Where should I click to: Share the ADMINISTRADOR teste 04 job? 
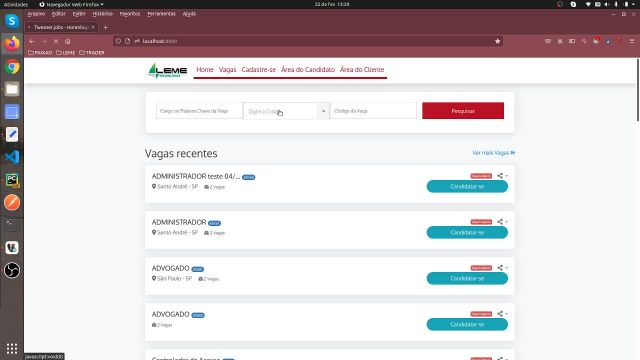pyautogui.click(x=502, y=176)
